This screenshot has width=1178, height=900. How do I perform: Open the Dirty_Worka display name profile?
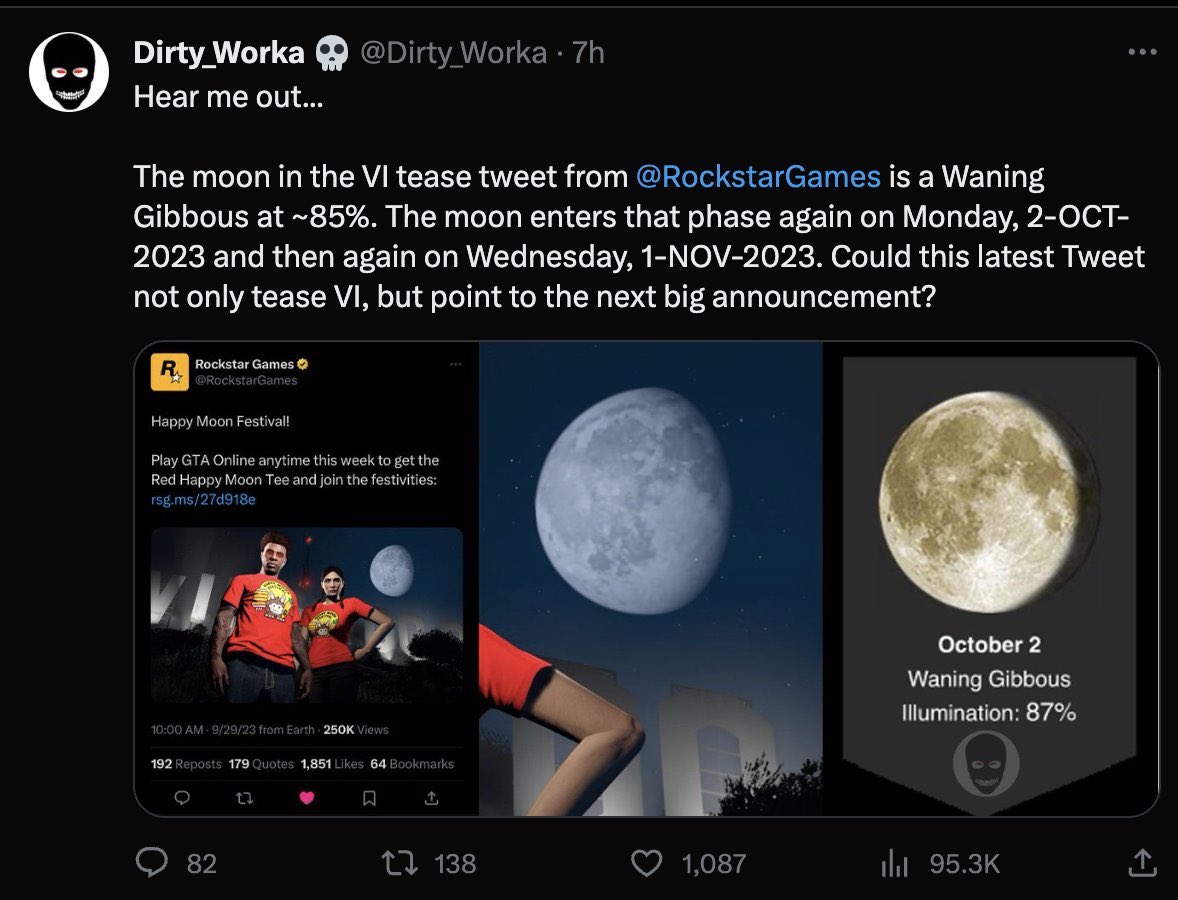pyautogui.click(x=219, y=52)
